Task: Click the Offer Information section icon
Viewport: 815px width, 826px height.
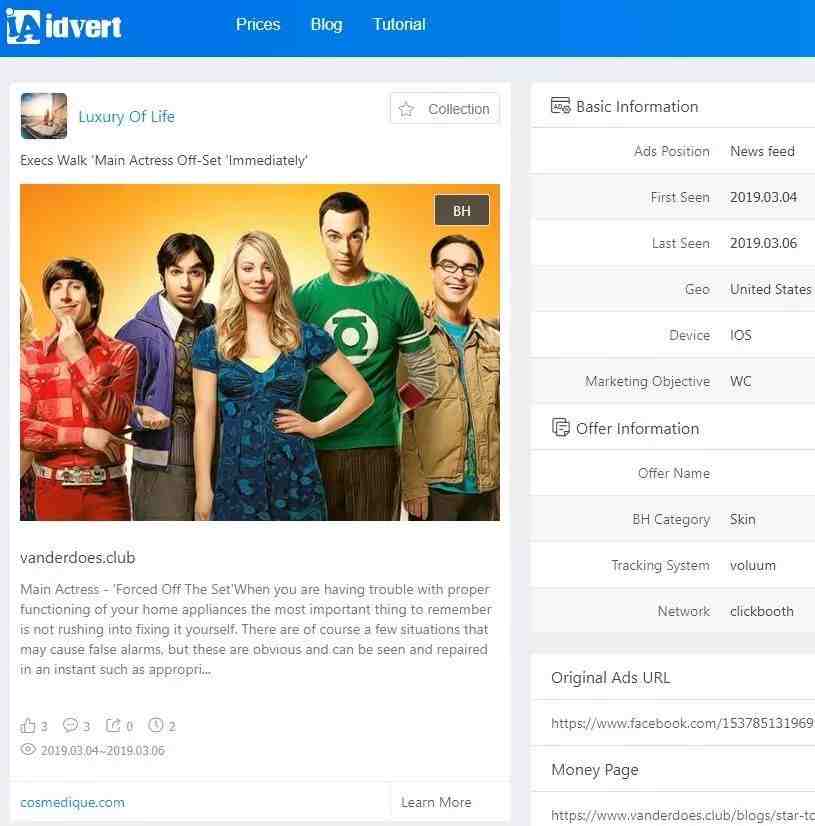Action: (561, 427)
